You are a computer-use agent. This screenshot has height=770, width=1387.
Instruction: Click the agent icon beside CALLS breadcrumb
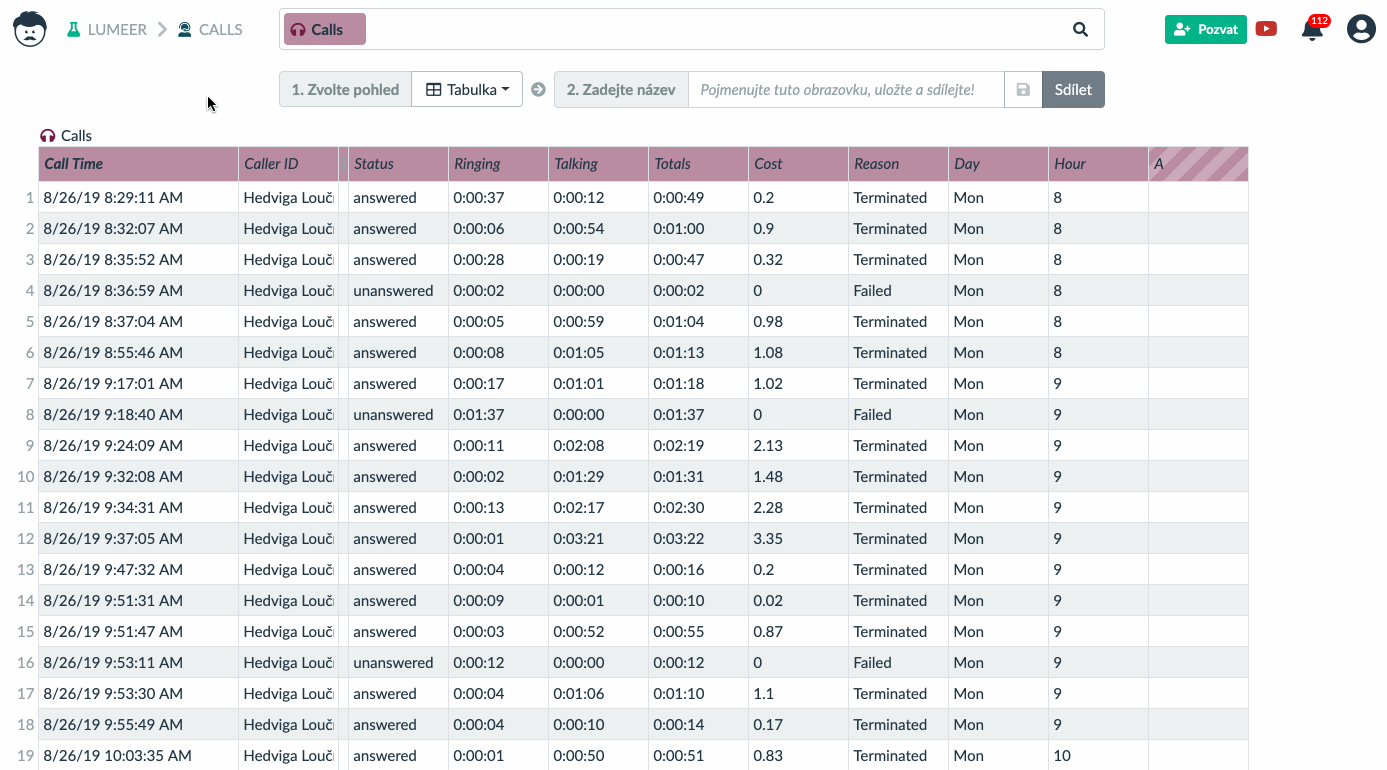pyautogui.click(x=185, y=30)
